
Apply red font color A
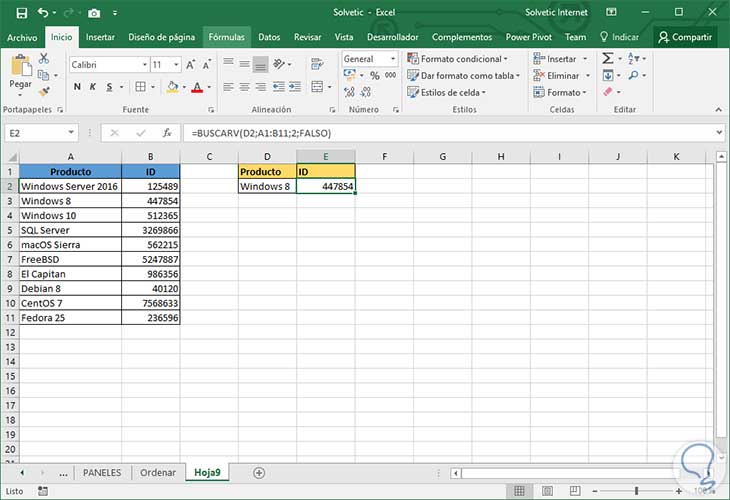(x=197, y=87)
